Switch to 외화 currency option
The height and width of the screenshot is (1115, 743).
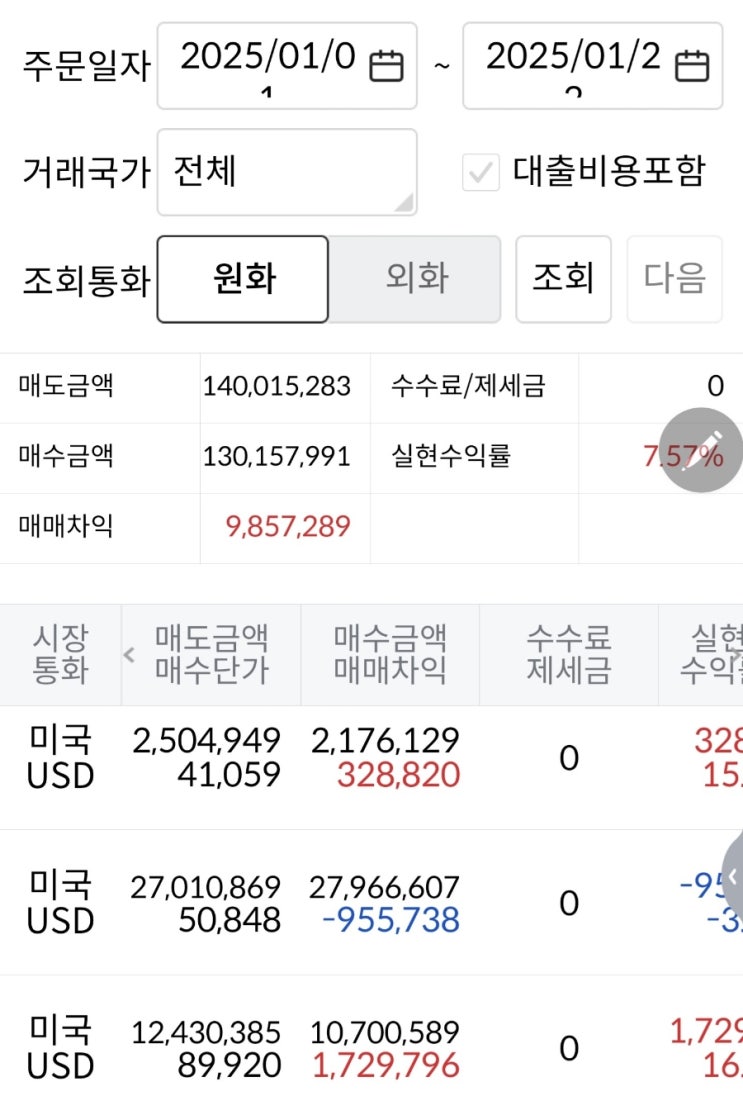click(416, 279)
